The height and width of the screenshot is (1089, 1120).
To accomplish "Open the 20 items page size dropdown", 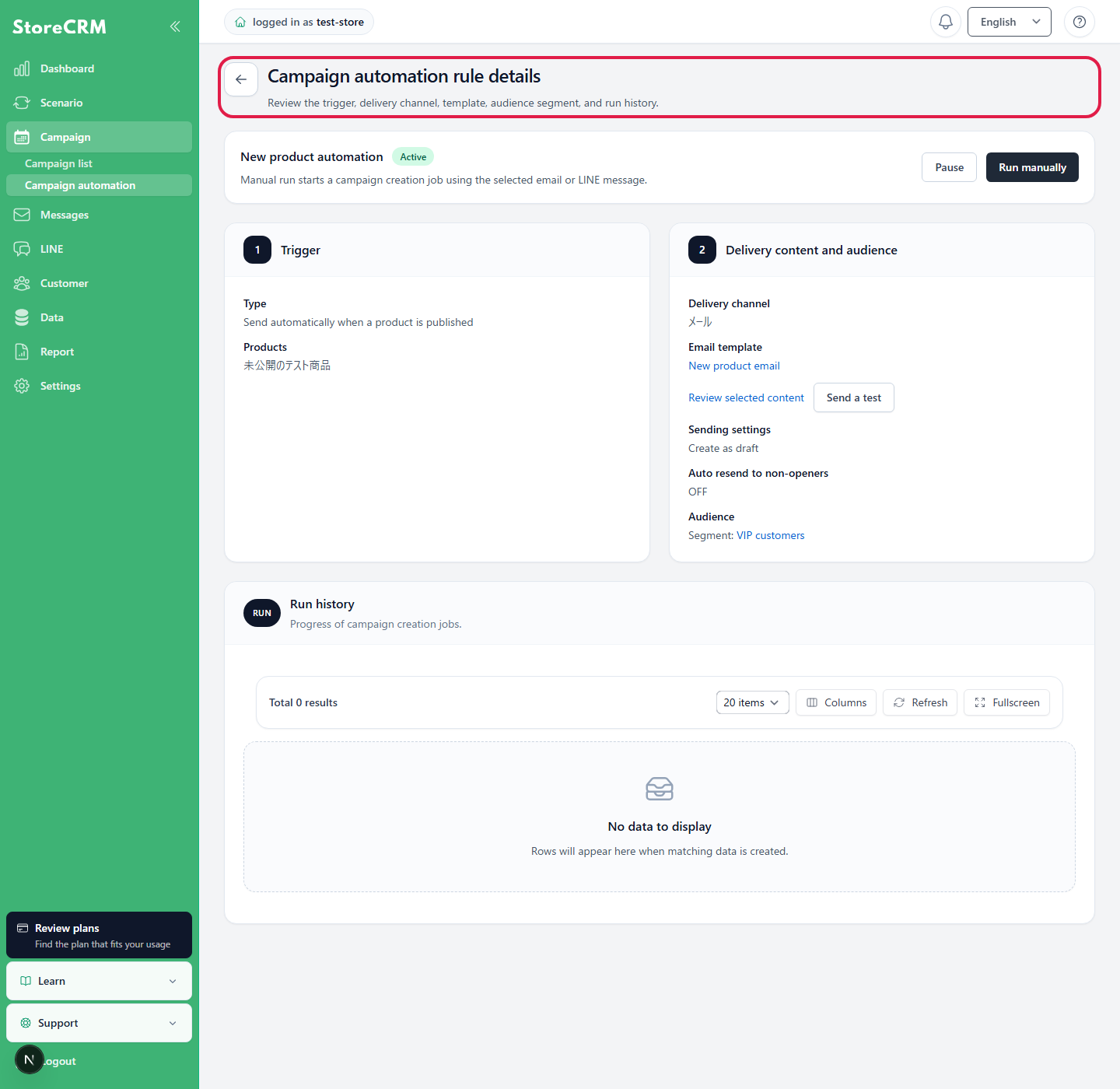I will click(x=752, y=702).
